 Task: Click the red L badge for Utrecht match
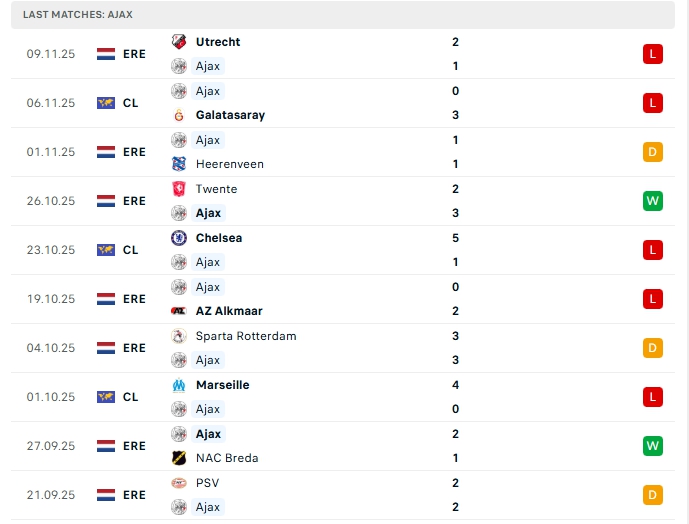pos(653,54)
